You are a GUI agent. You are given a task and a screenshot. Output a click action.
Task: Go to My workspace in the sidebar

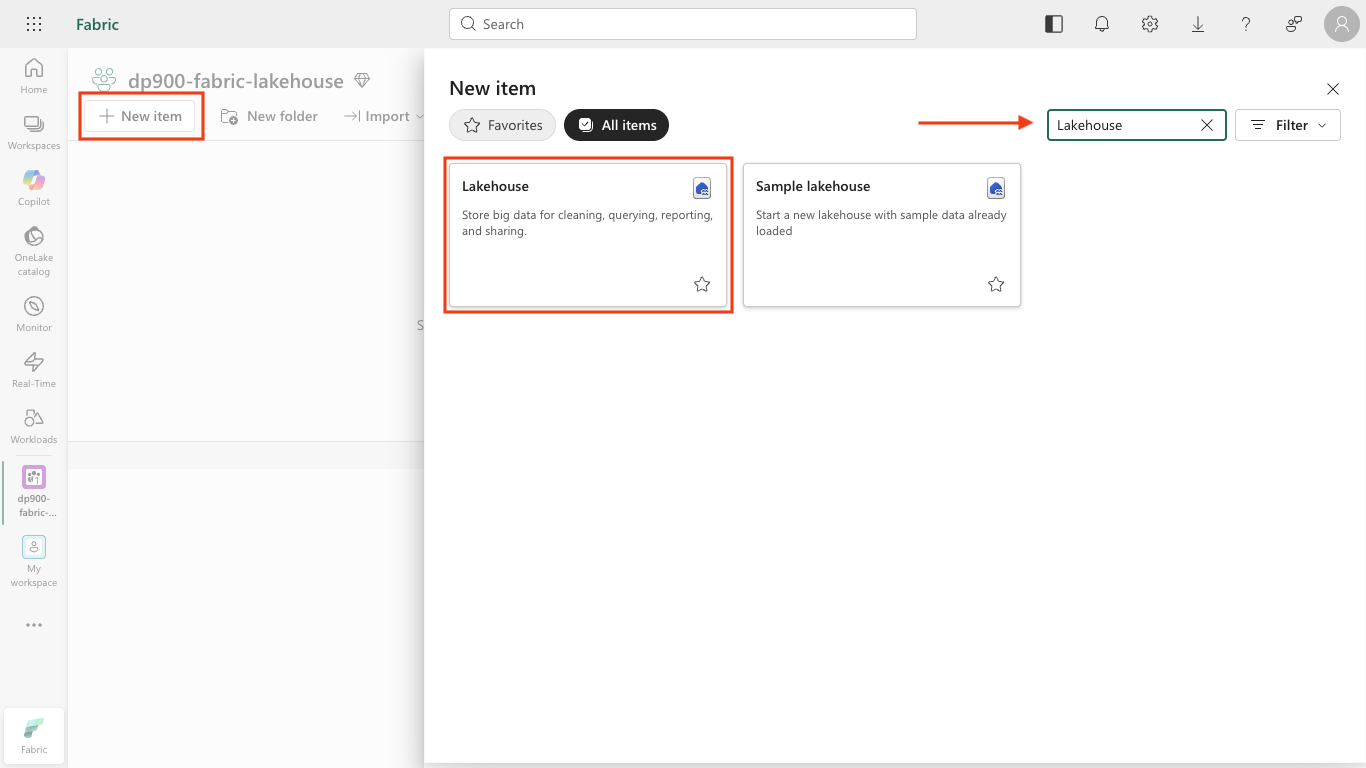coord(34,561)
